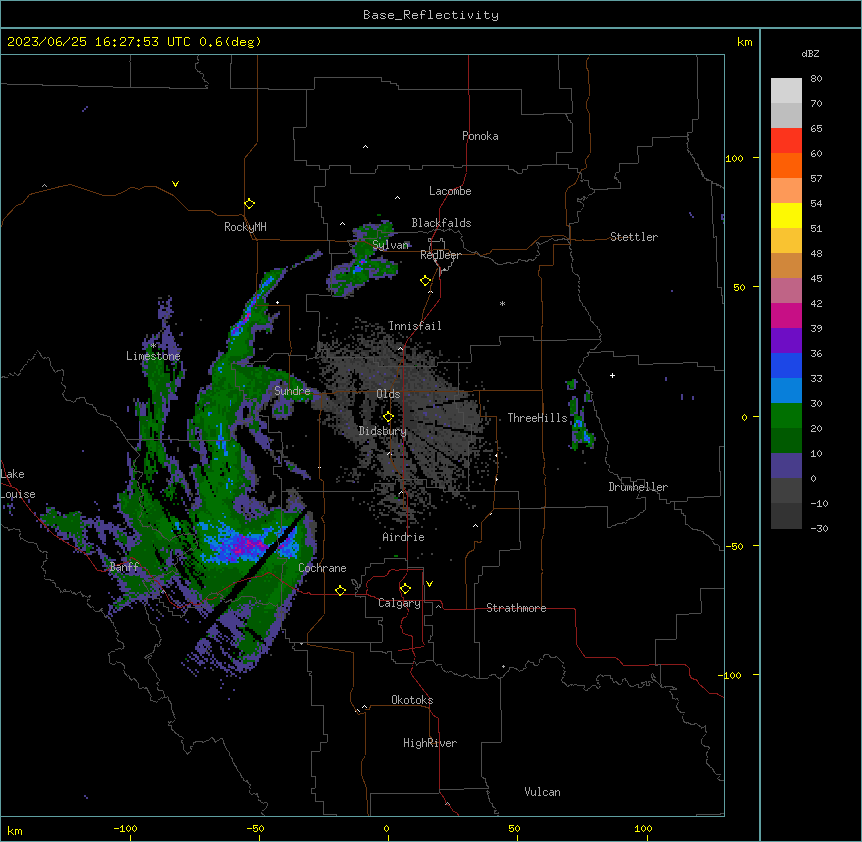Click the Sundre label
This screenshot has height=842, width=862.
coord(292,391)
